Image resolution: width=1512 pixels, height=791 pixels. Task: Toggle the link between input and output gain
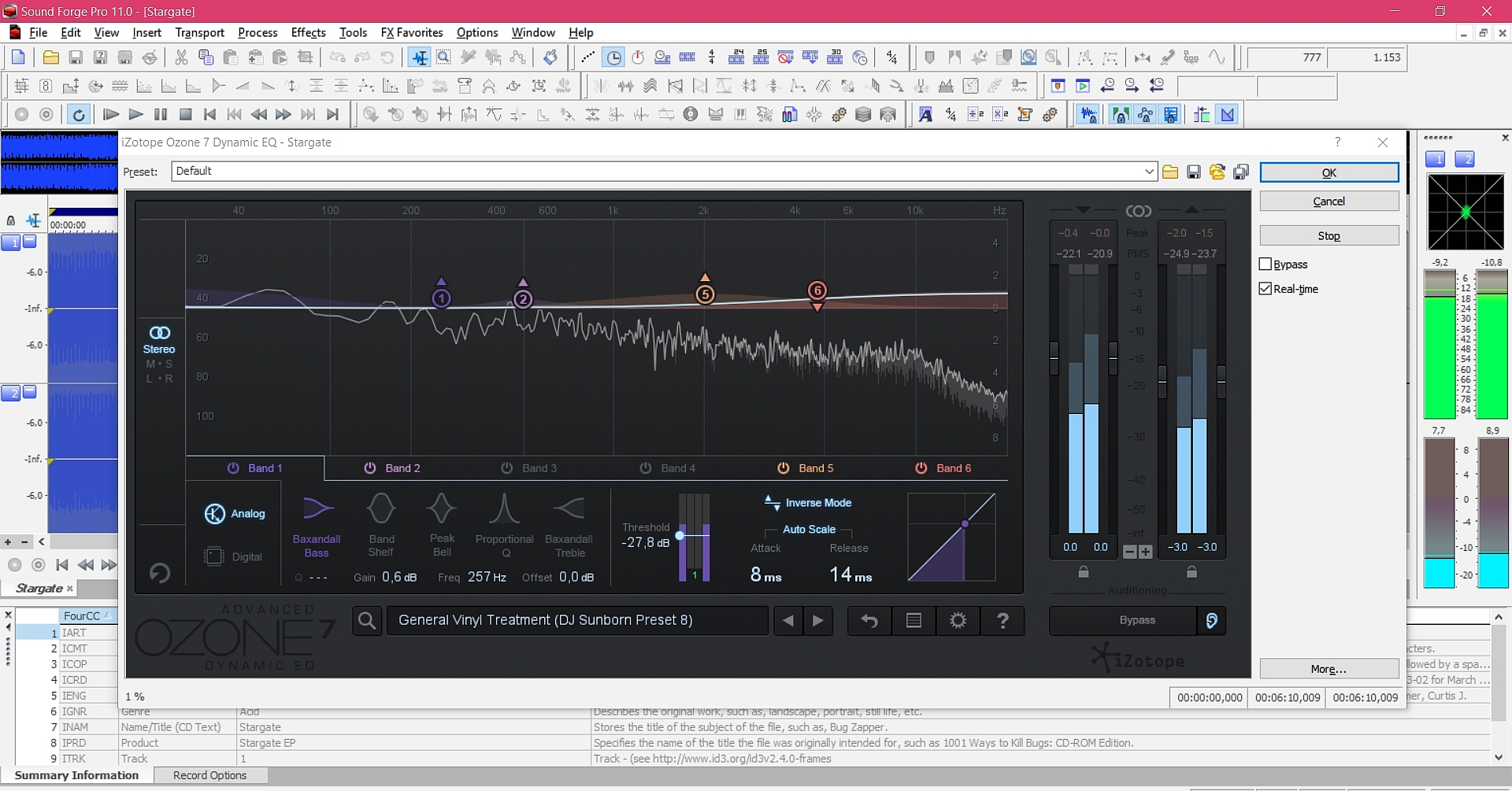pyautogui.click(x=1138, y=211)
